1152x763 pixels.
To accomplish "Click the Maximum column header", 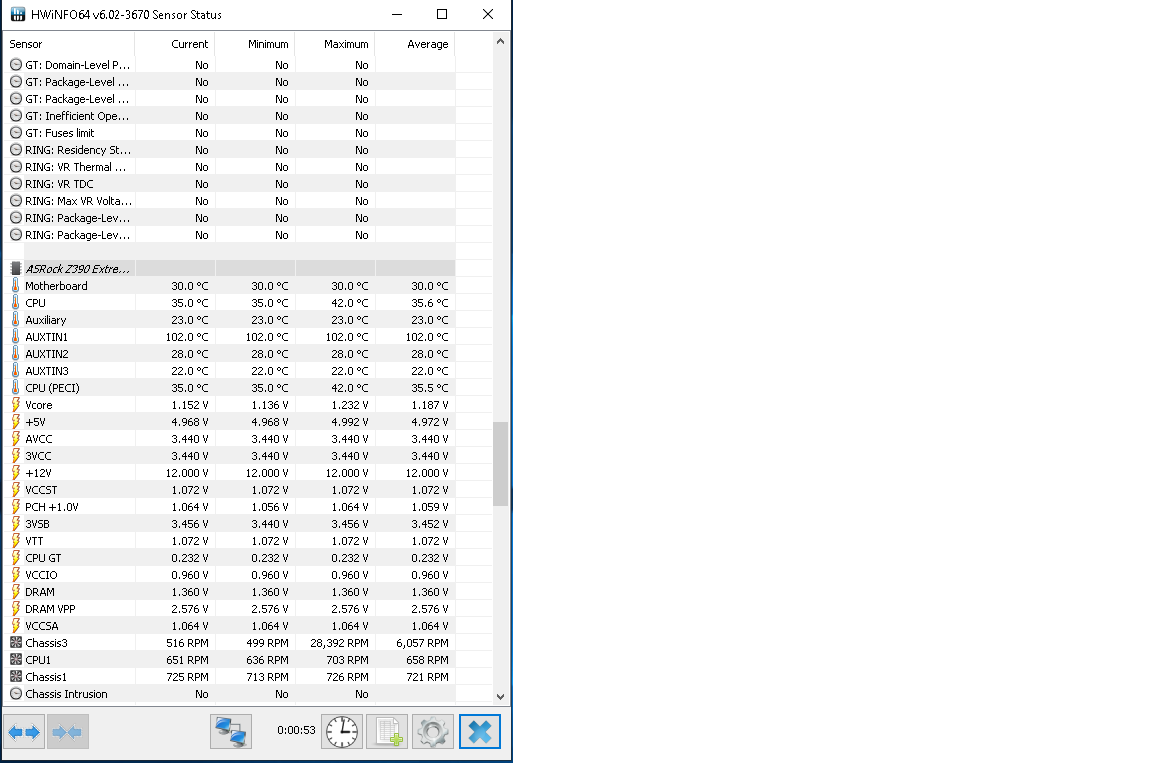I will pyautogui.click(x=336, y=44).
